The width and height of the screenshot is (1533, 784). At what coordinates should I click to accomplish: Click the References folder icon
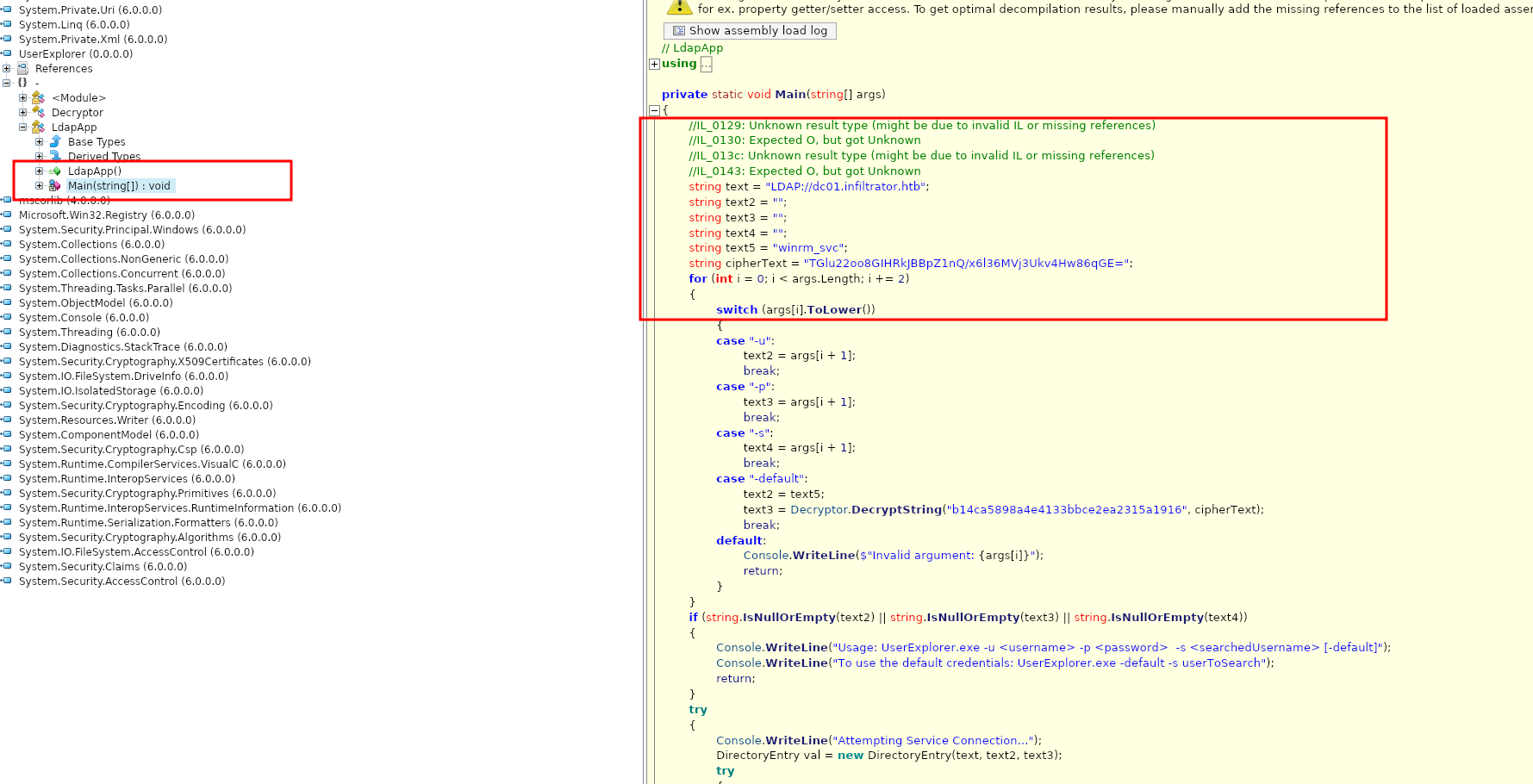pos(22,68)
